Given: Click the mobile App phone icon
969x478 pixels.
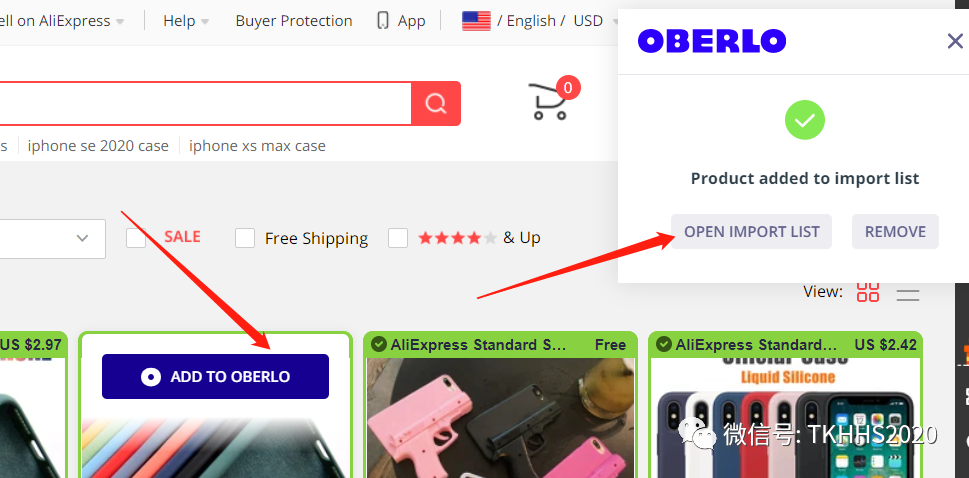Looking at the screenshot, I should (x=383, y=21).
